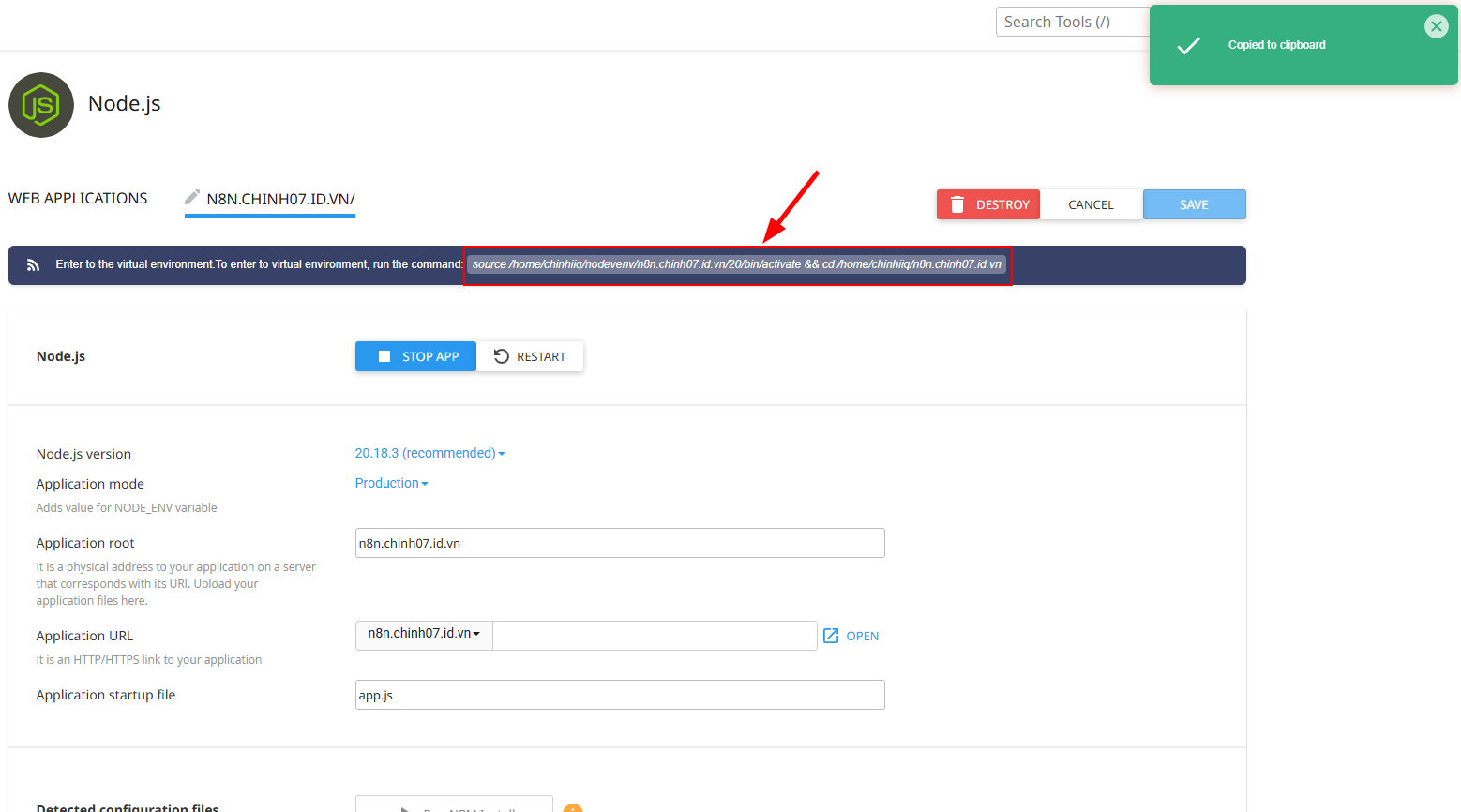The height and width of the screenshot is (812, 1461).
Task: Open the application URL via OPEN link
Action: (851, 636)
